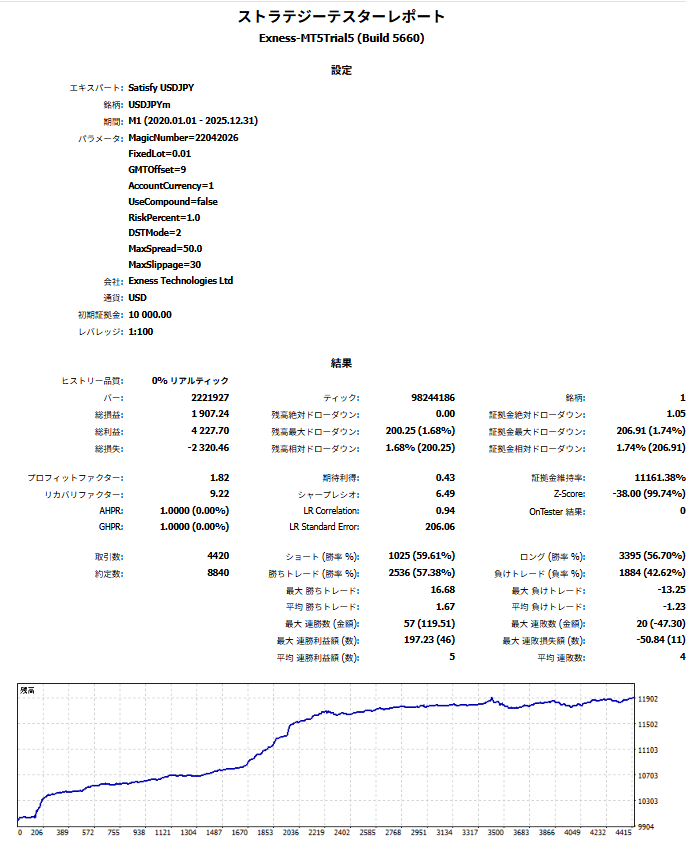Click the 2219 tick on chart x-axis
Viewport: 686px width, 841px height.
(x=316, y=832)
